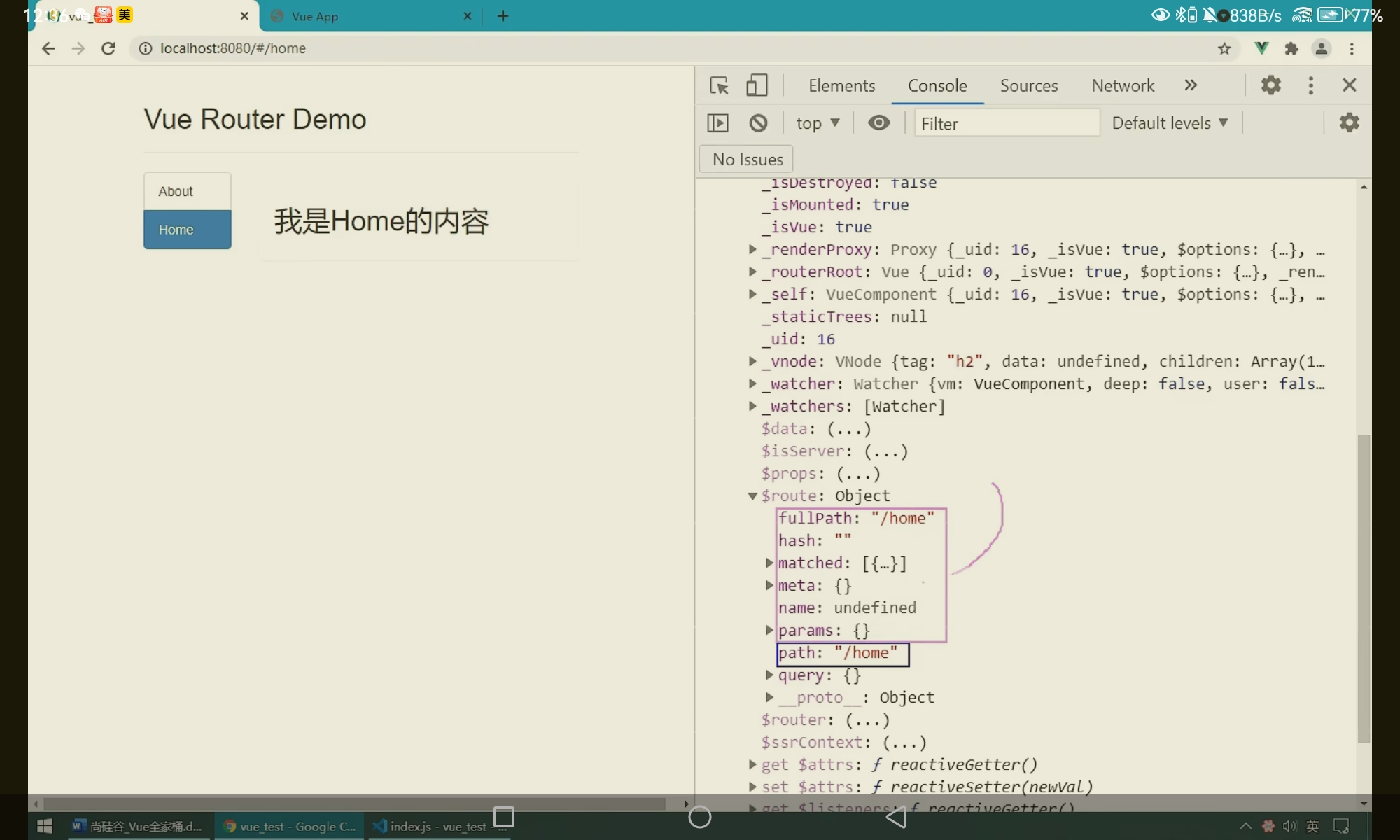Open DevTools settings gear in tab bar

click(1270, 85)
